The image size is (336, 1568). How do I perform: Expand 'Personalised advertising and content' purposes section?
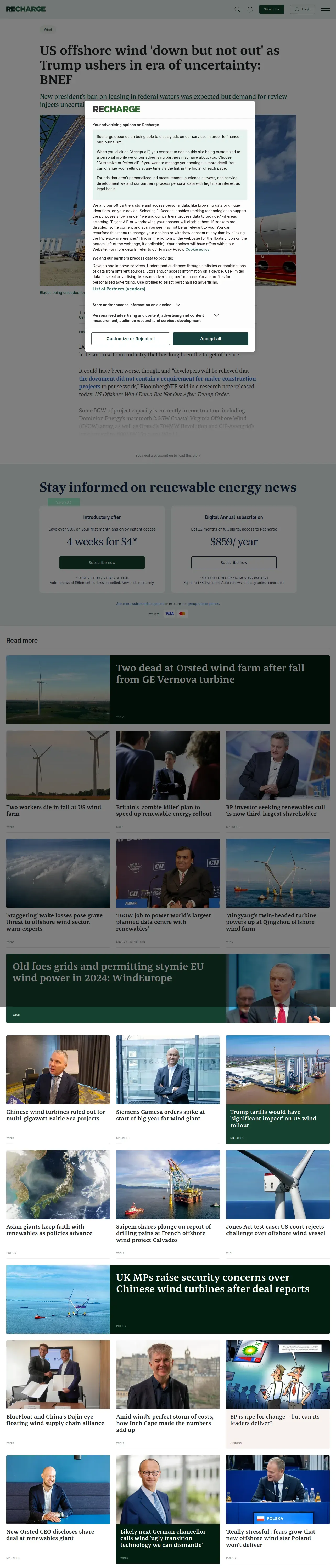[x=155, y=318]
